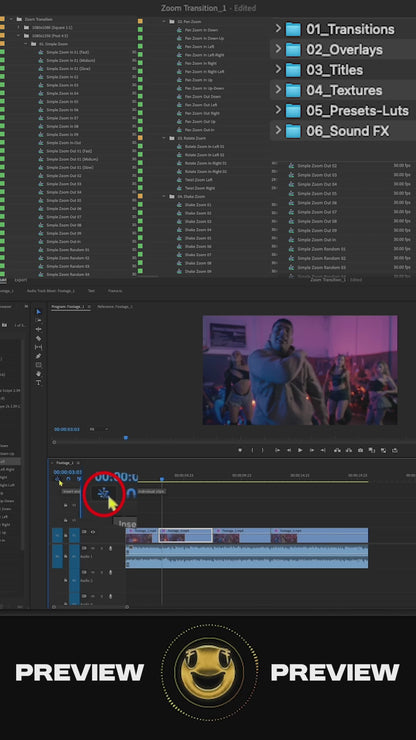
Task: Click the magnified nest-or-individual-clips insert icon
Action: click(x=103, y=494)
